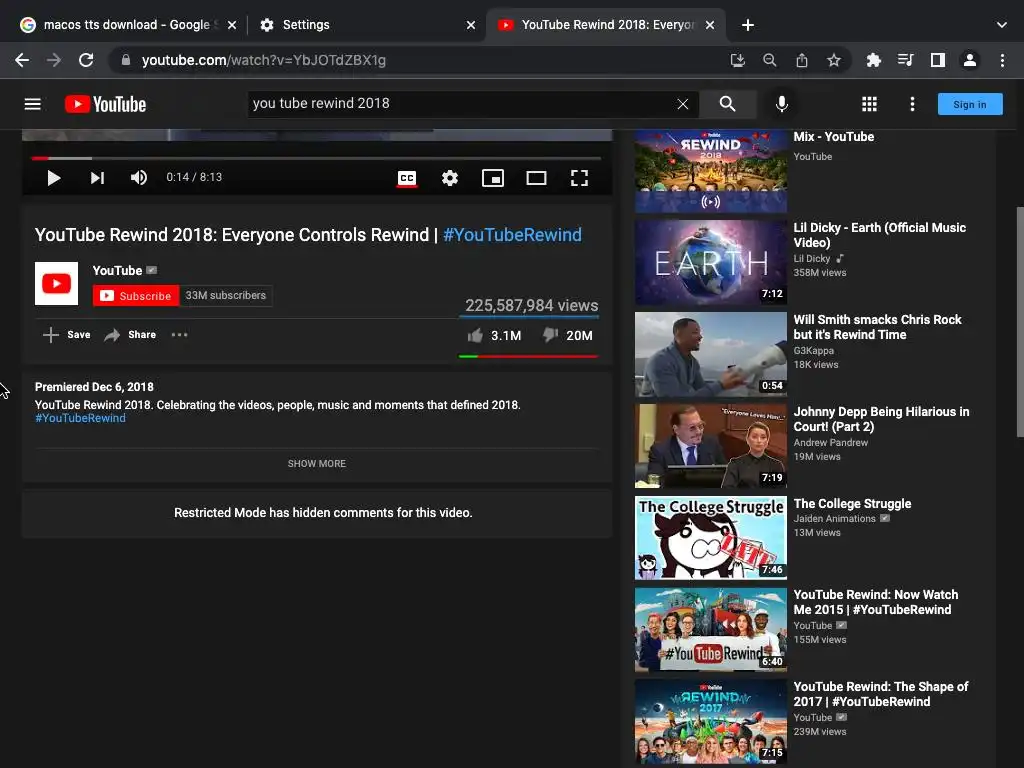Image resolution: width=1024 pixels, height=768 pixels.
Task: Click the Sign in button
Action: 970,104
